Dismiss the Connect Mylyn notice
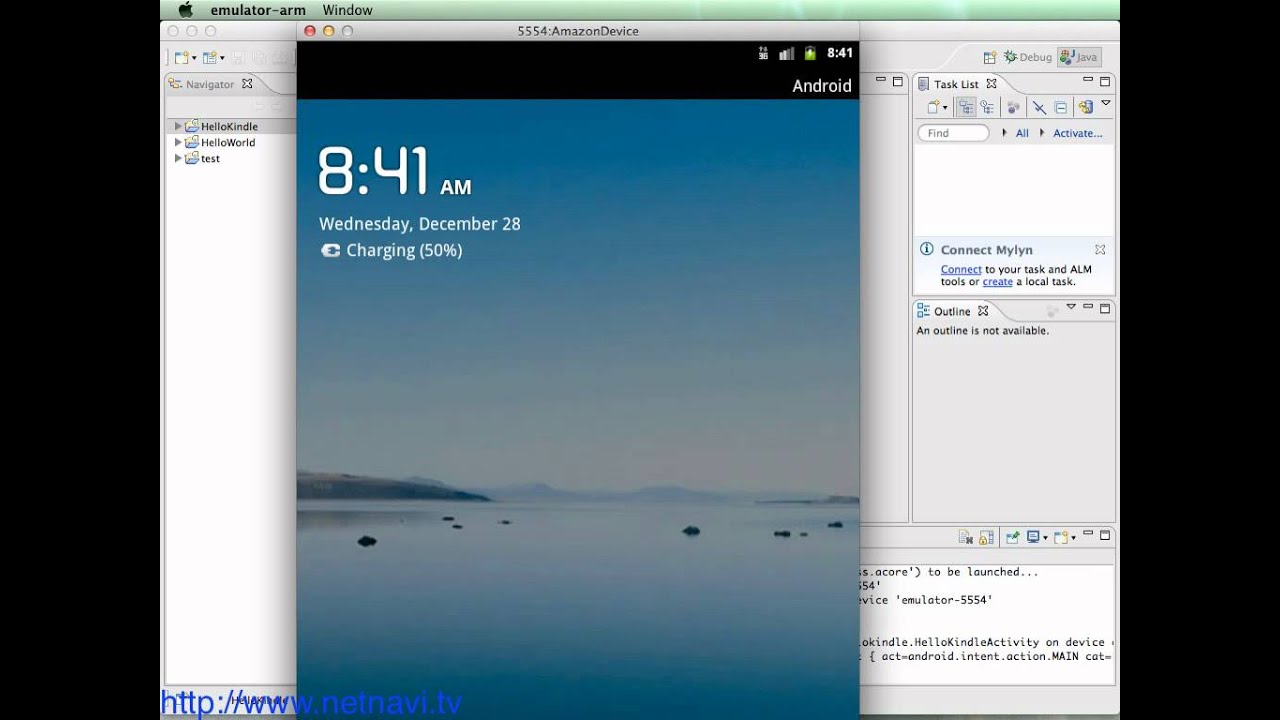Screen dimensions: 1280x720 point(1100,250)
